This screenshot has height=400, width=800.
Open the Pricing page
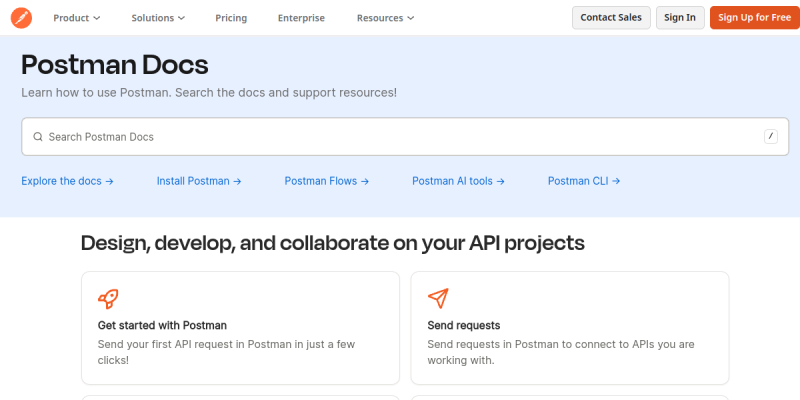click(231, 18)
